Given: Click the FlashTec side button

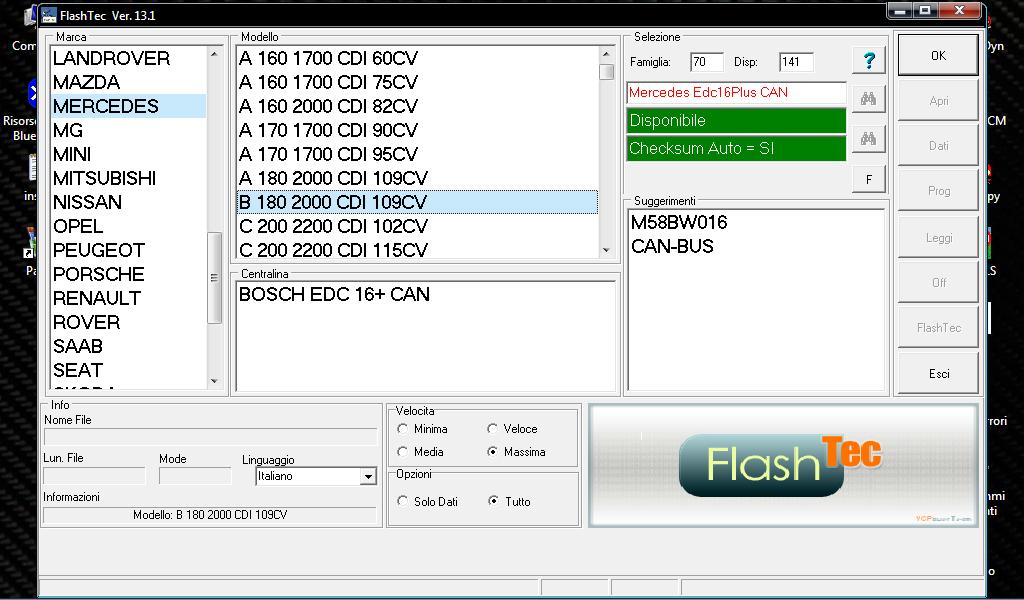Looking at the screenshot, I should click(938, 328).
